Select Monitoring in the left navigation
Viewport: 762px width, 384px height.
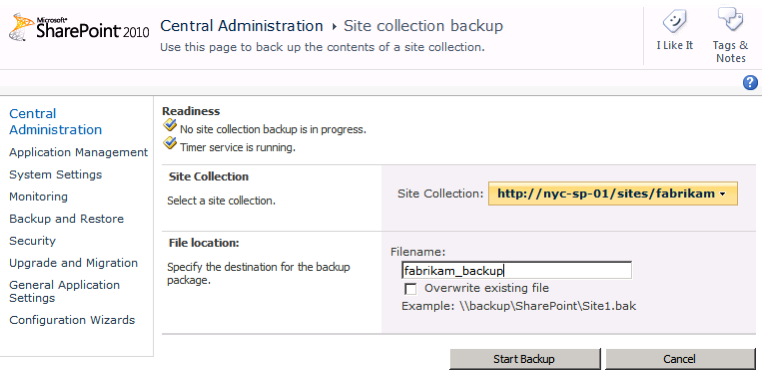coord(38,197)
